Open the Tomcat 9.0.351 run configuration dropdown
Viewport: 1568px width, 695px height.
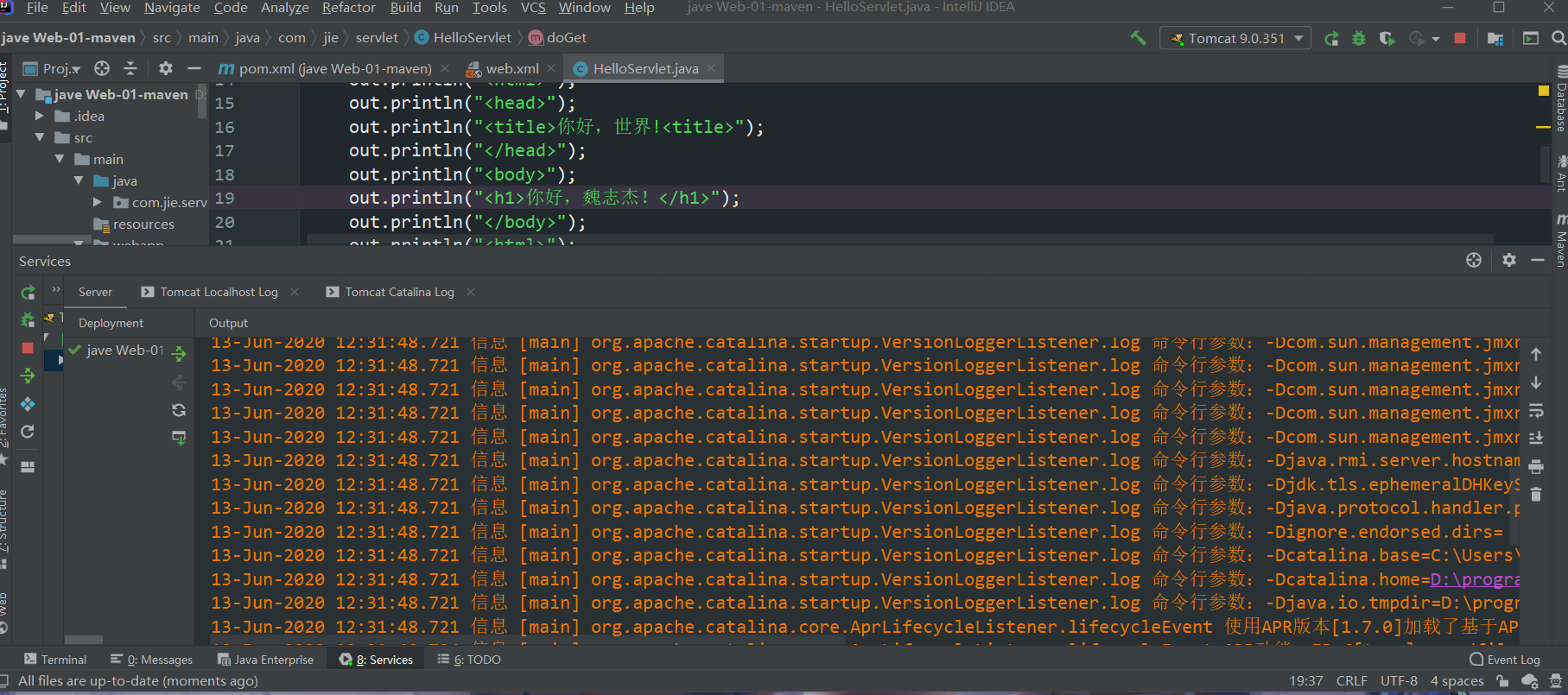tap(1235, 38)
